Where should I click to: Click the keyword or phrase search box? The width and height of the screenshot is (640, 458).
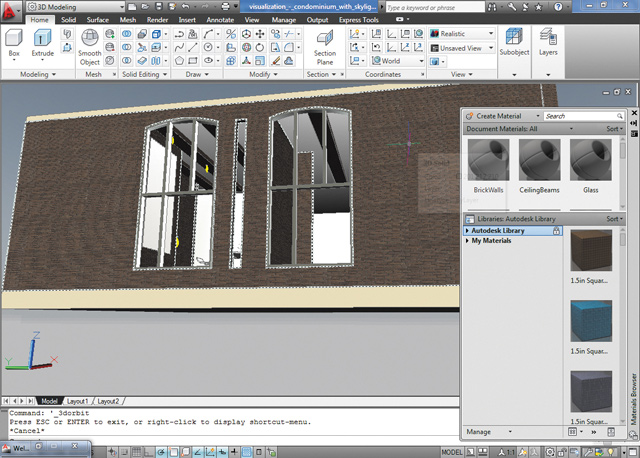(x=435, y=7)
